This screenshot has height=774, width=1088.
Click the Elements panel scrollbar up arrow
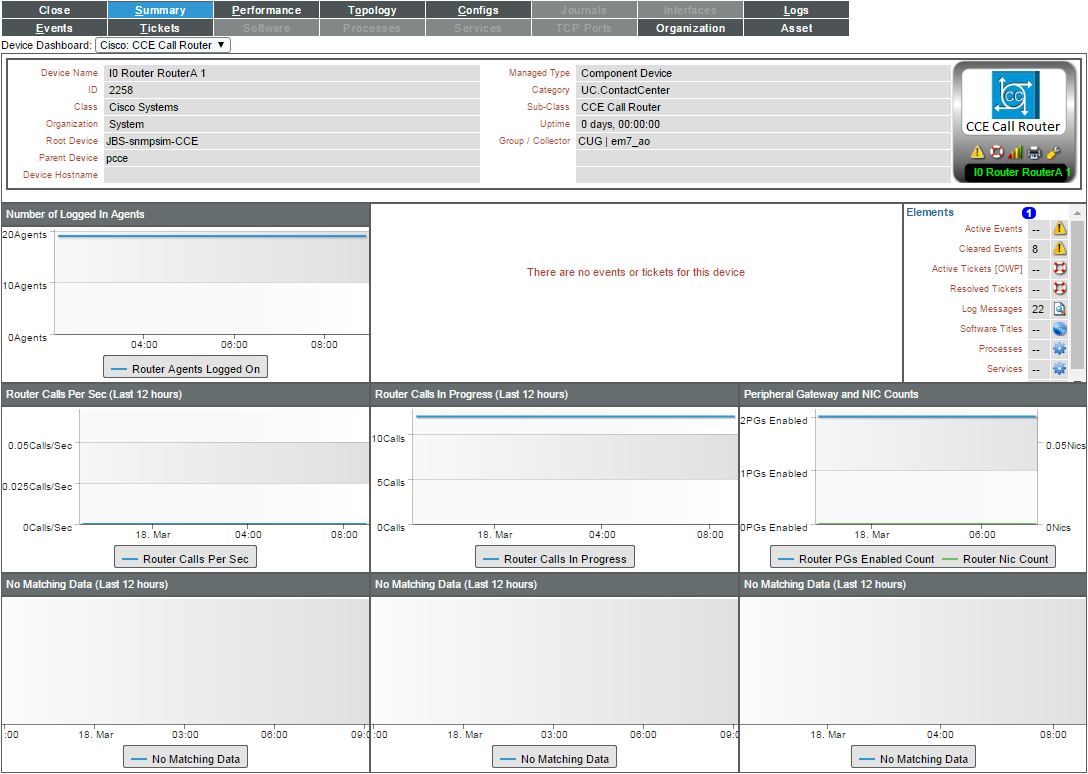(1077, 213)
